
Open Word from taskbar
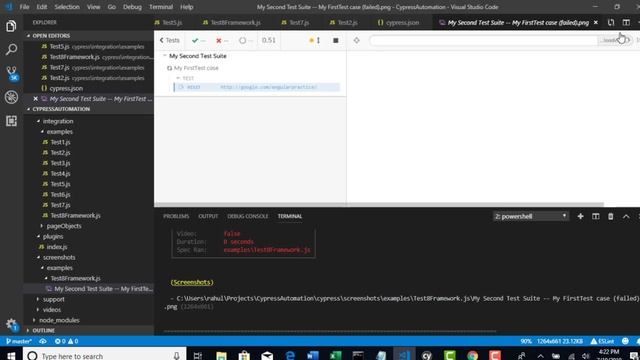tap(313, 356)
